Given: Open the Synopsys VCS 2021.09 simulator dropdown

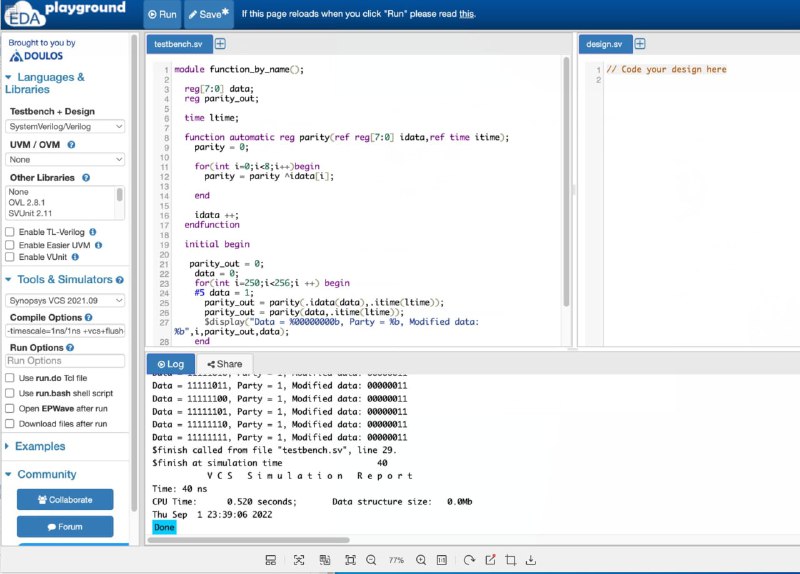Looking at the screenshot, I should pyautogui.click(x=65, y=300).
